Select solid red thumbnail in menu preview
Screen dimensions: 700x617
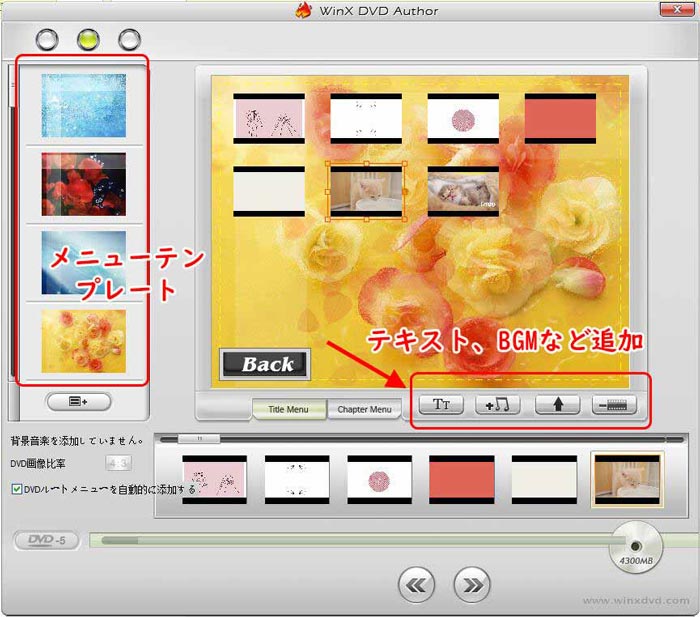560,118
